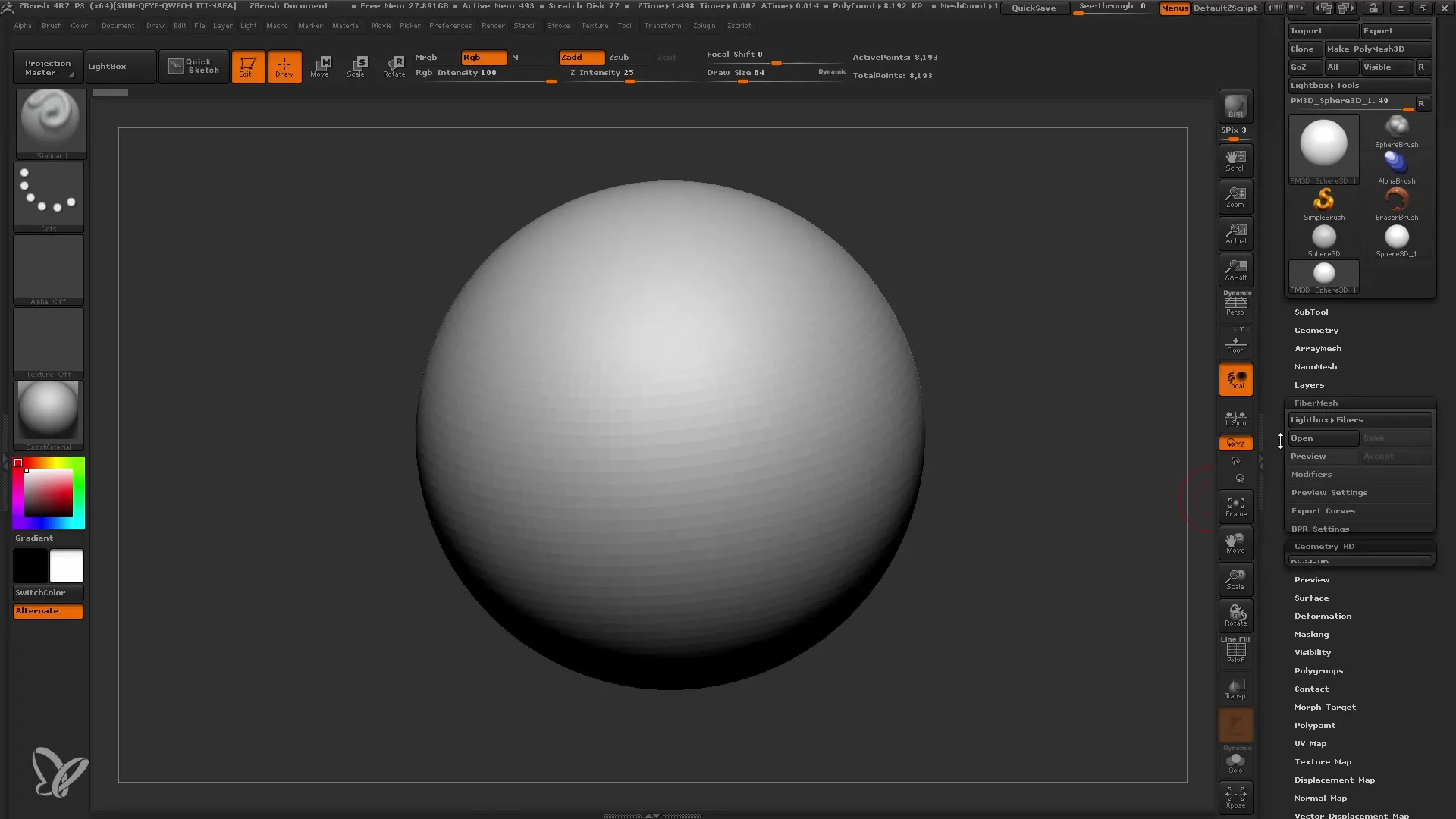Select the right shelf Rotate icon

click(x=1235, y=616)
